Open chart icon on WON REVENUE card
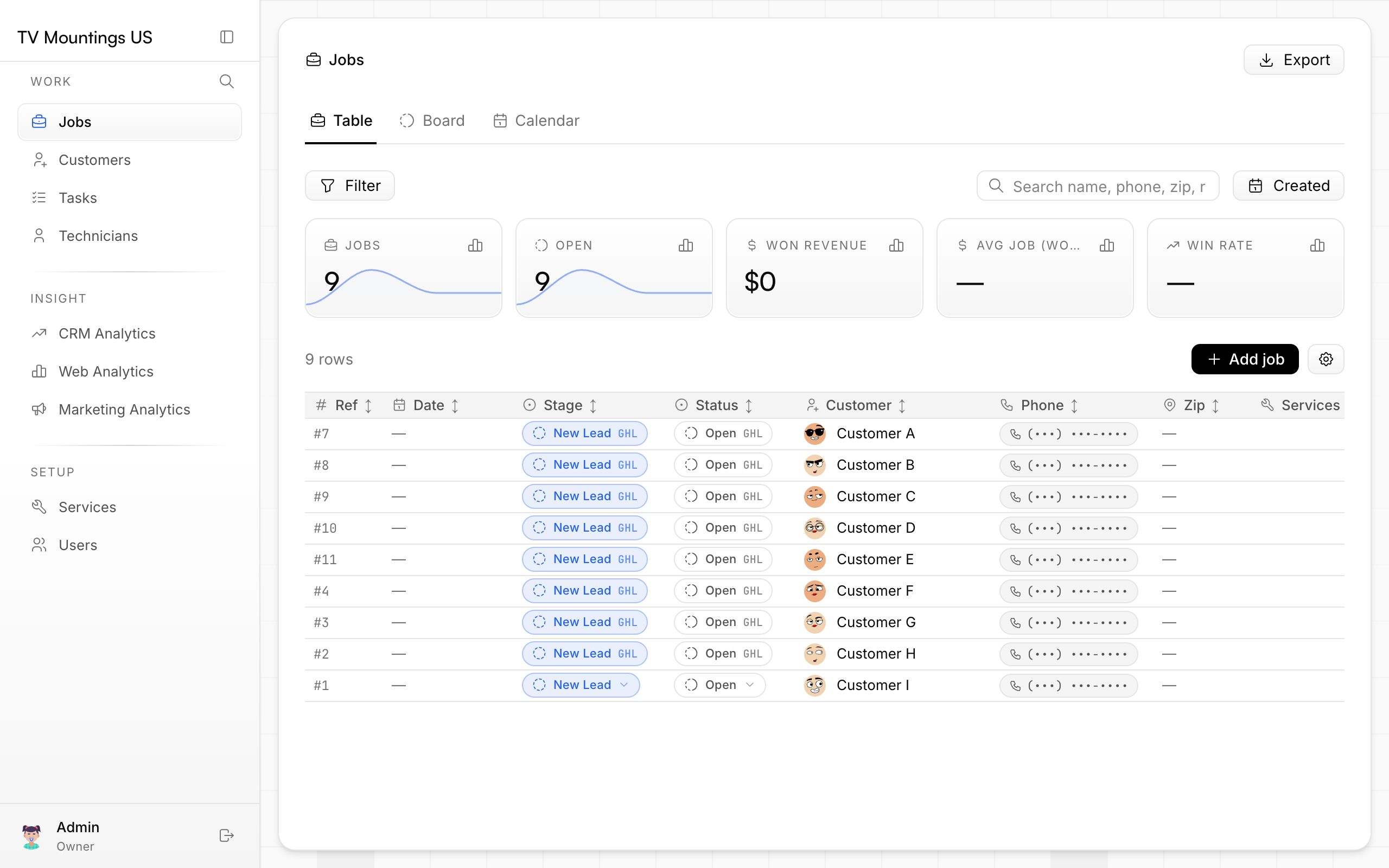 click(896, 246)
